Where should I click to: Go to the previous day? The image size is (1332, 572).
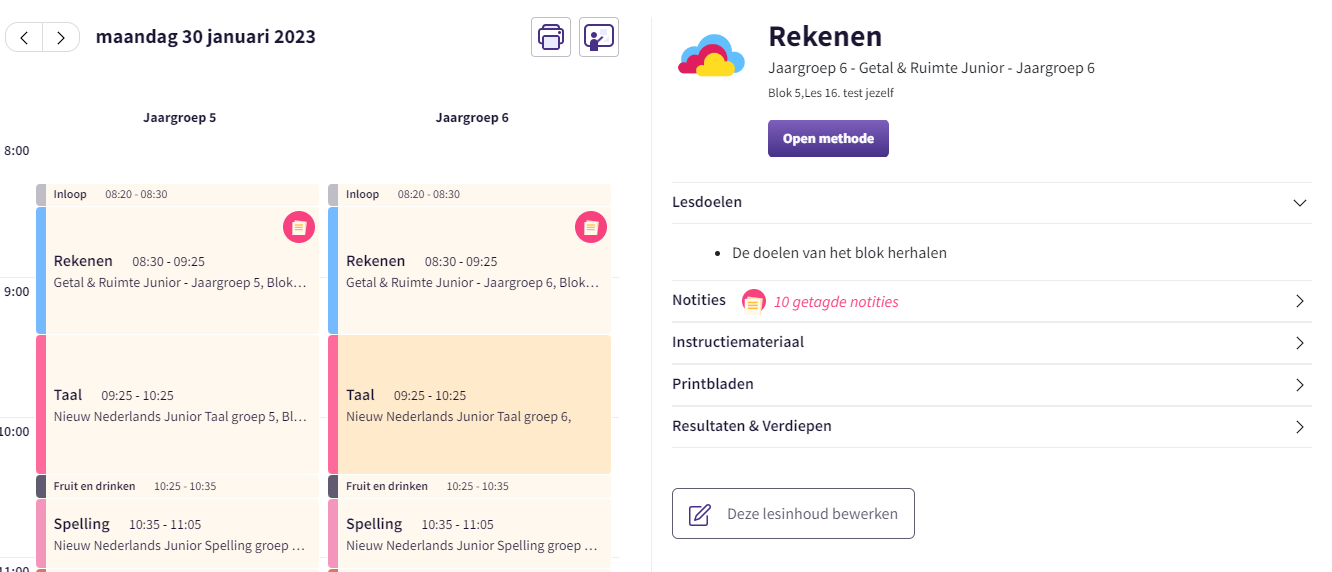tap(24, 38)
